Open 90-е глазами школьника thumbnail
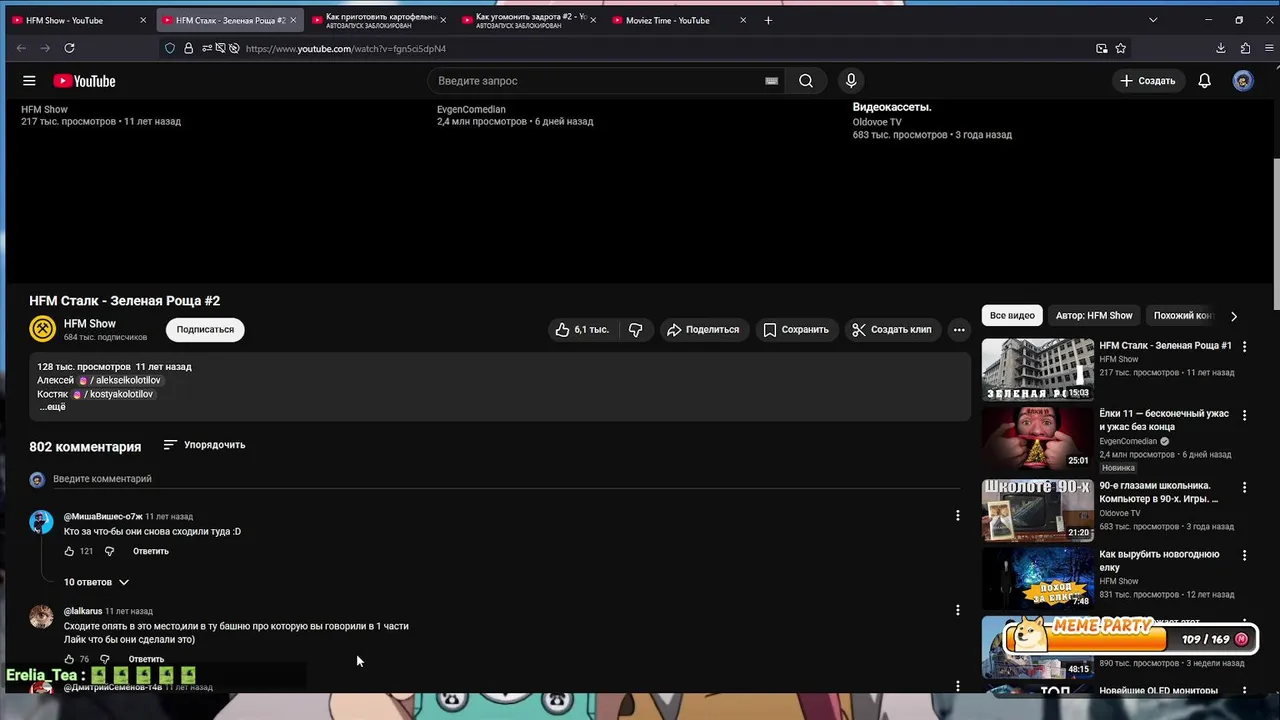The width and height of the screenshot is (1280, 720). [1037, 510]
